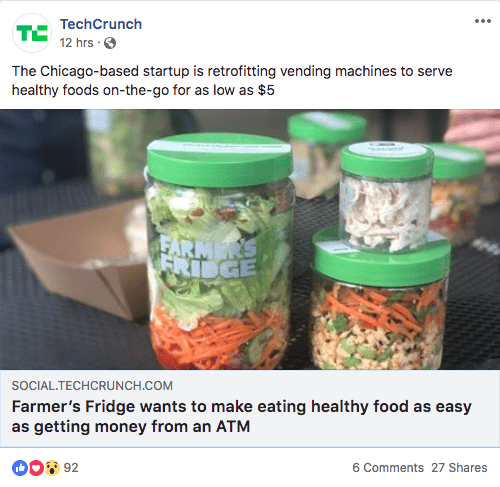Click the small chicken jar in the photo
Image resolution: width=500 pixels, height=487 pixels.
tap(386, 196)
